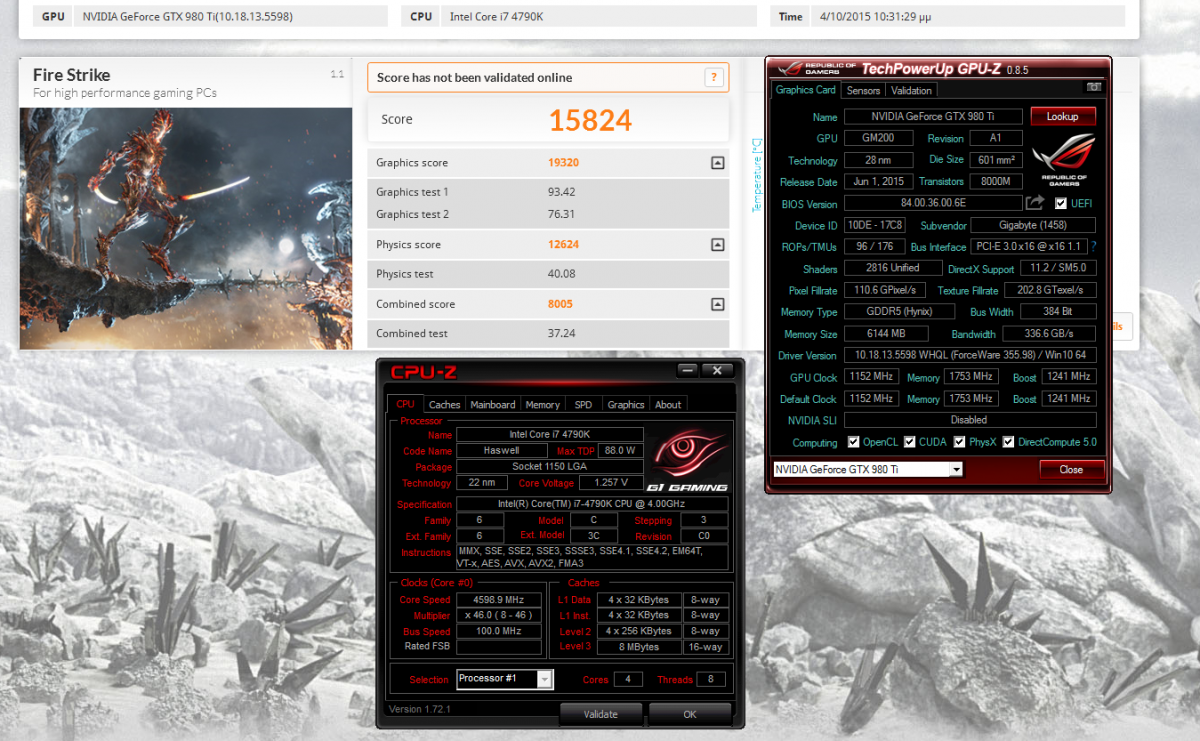Click the Multiplier value x 46.0
The image size is (1200, 741).
[x=499, y=616]
